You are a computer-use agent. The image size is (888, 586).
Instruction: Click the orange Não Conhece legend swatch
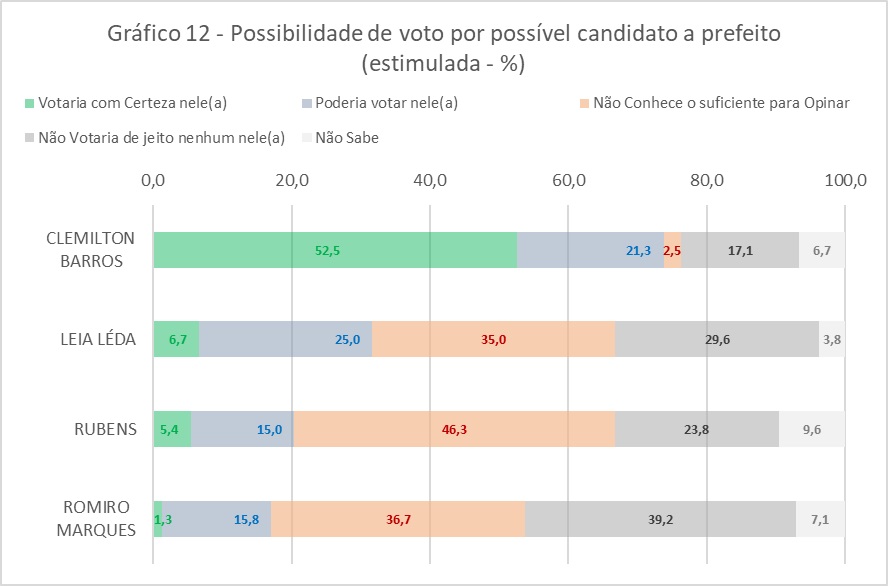tap(584, 103)
